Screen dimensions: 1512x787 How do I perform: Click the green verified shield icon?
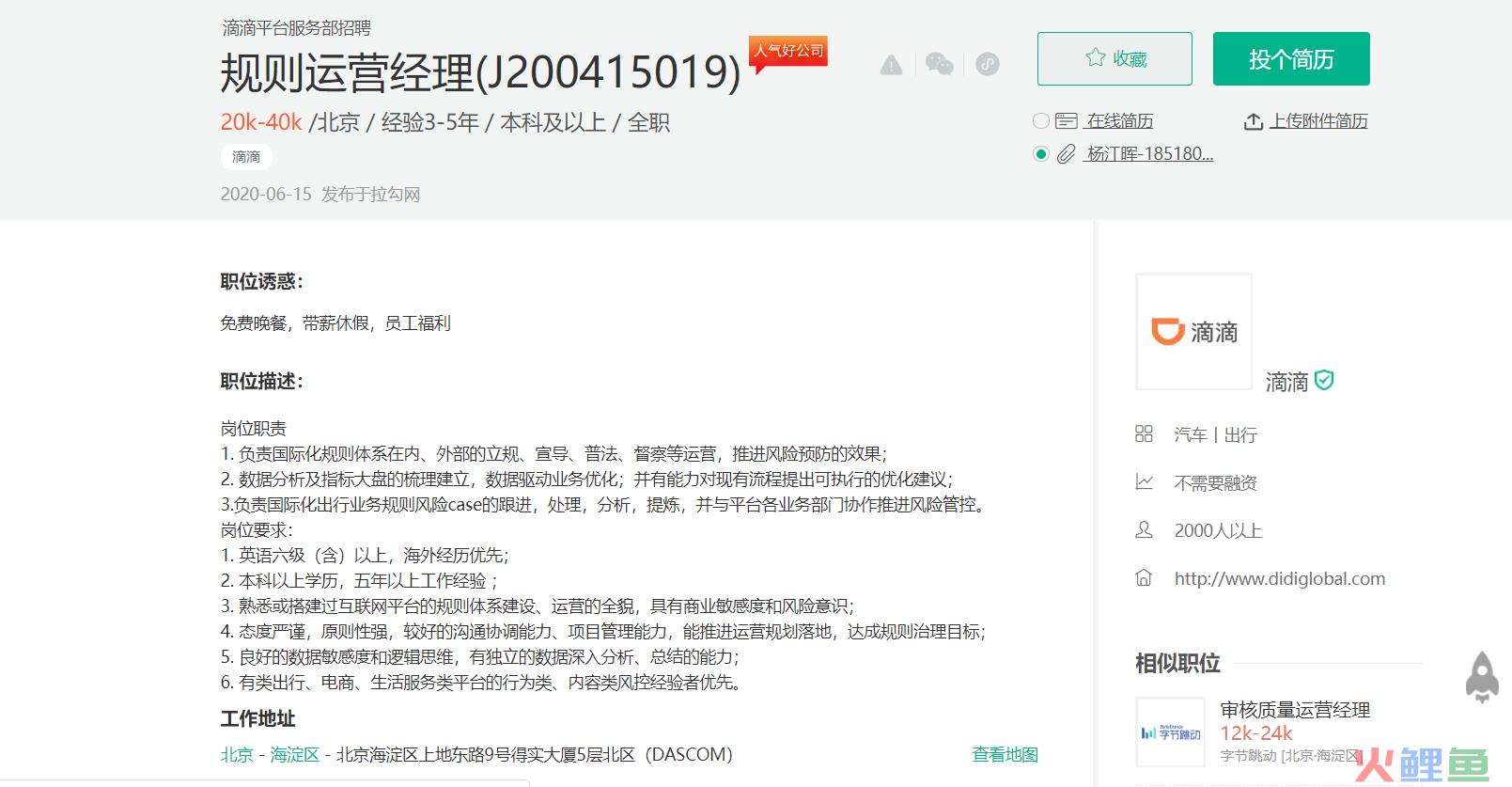coord(1324,380)
